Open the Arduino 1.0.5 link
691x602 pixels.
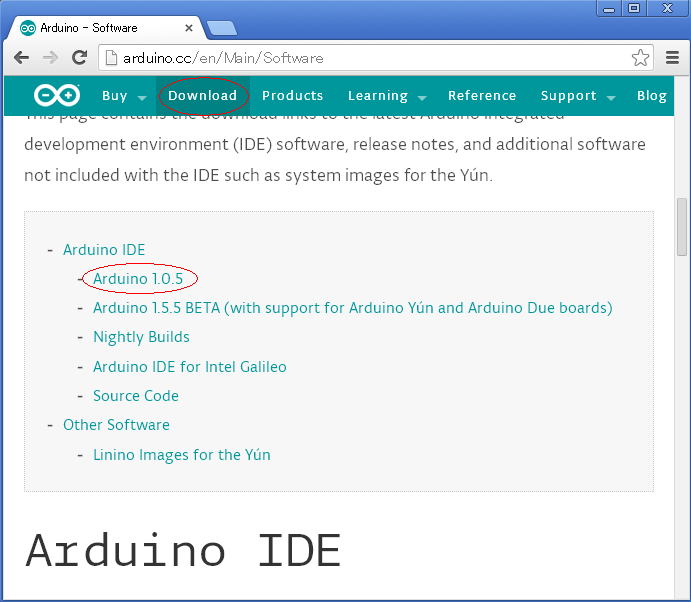click(138, 279)
